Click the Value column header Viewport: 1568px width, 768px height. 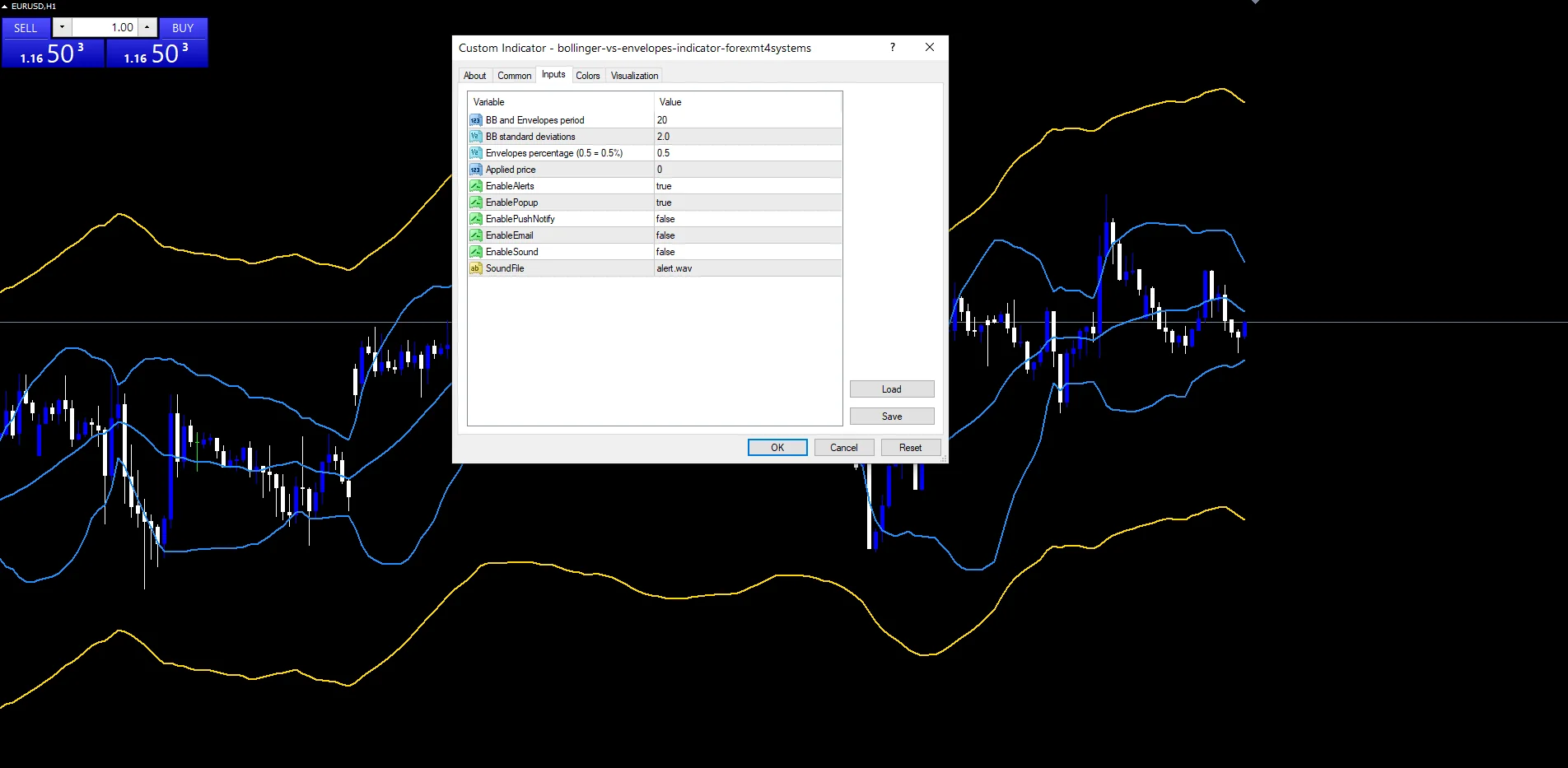click(x=748, y=102)
